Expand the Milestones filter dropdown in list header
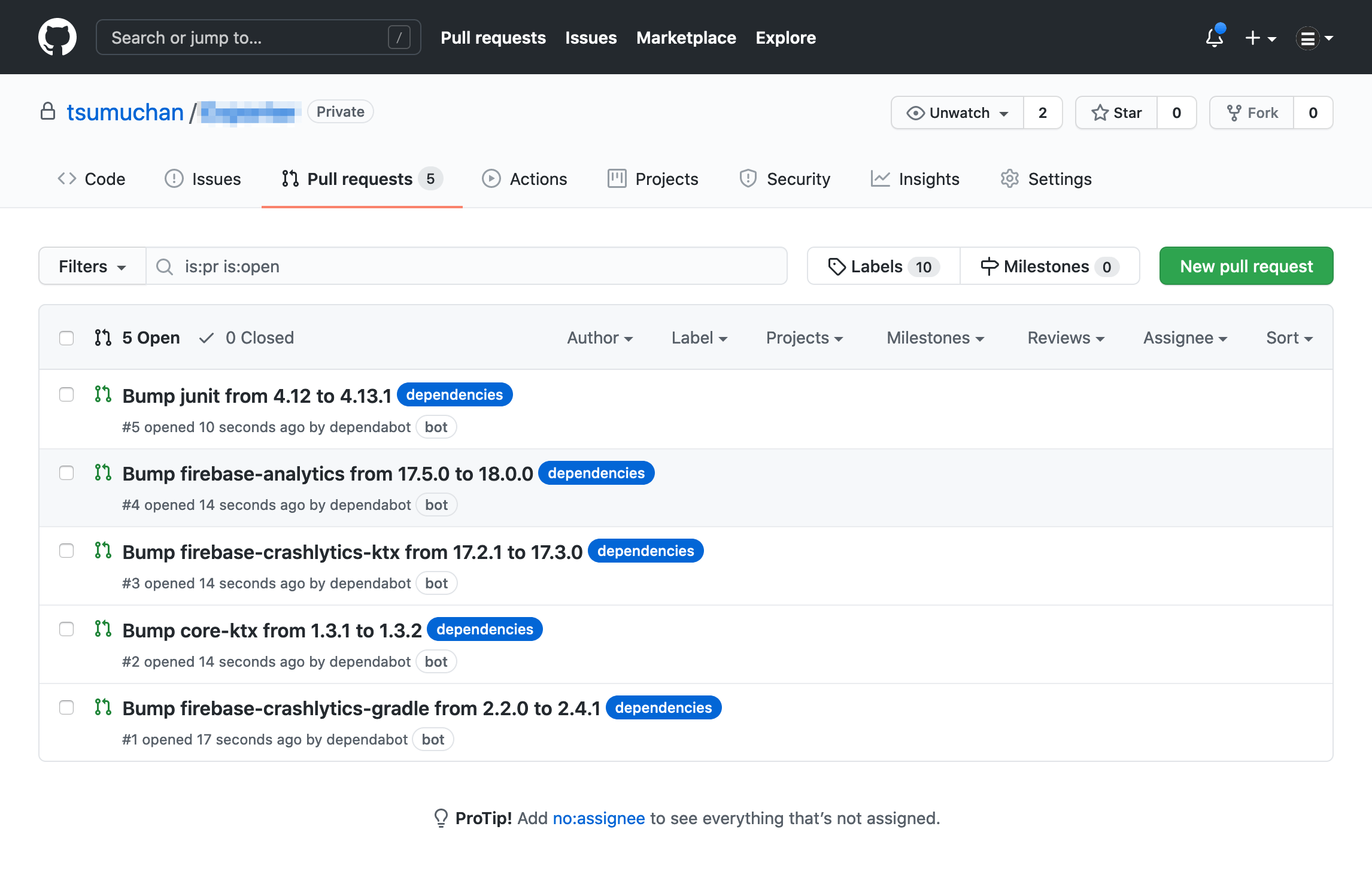This screenshot has width=1372, height=875. [x=936, y=338]
